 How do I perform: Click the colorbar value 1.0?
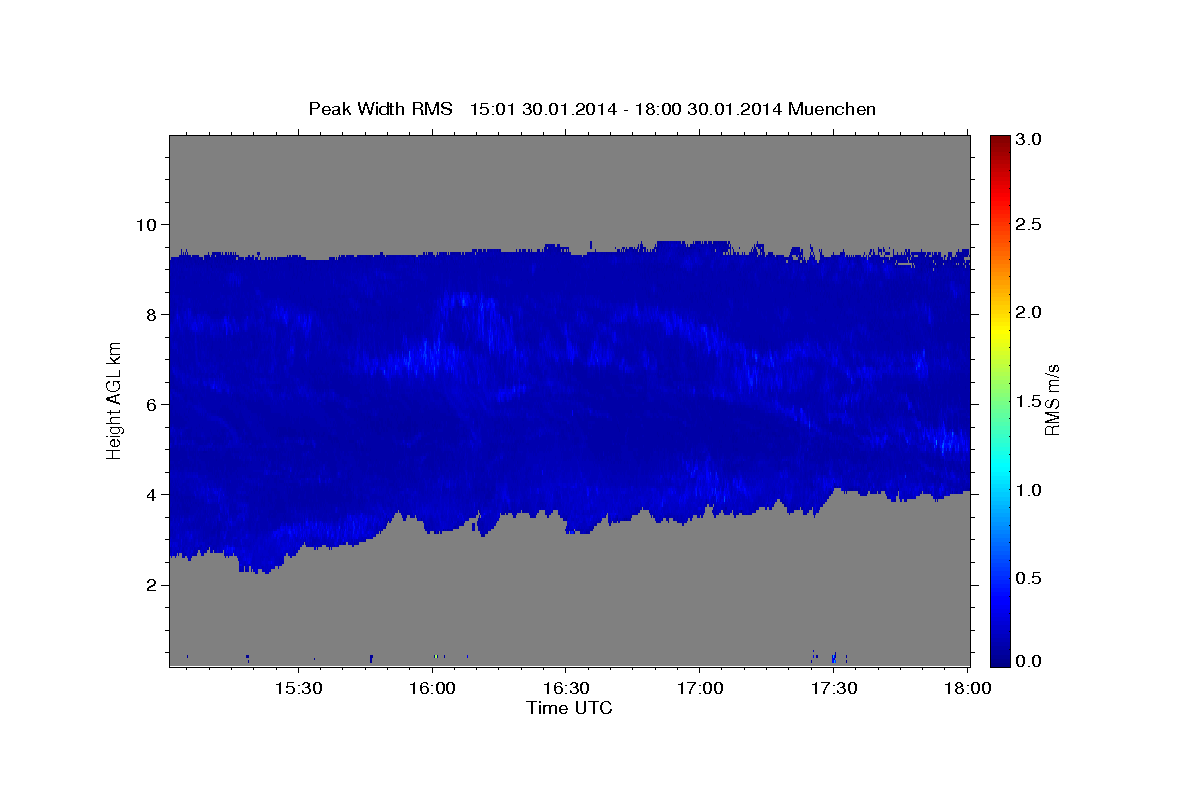1029,490
